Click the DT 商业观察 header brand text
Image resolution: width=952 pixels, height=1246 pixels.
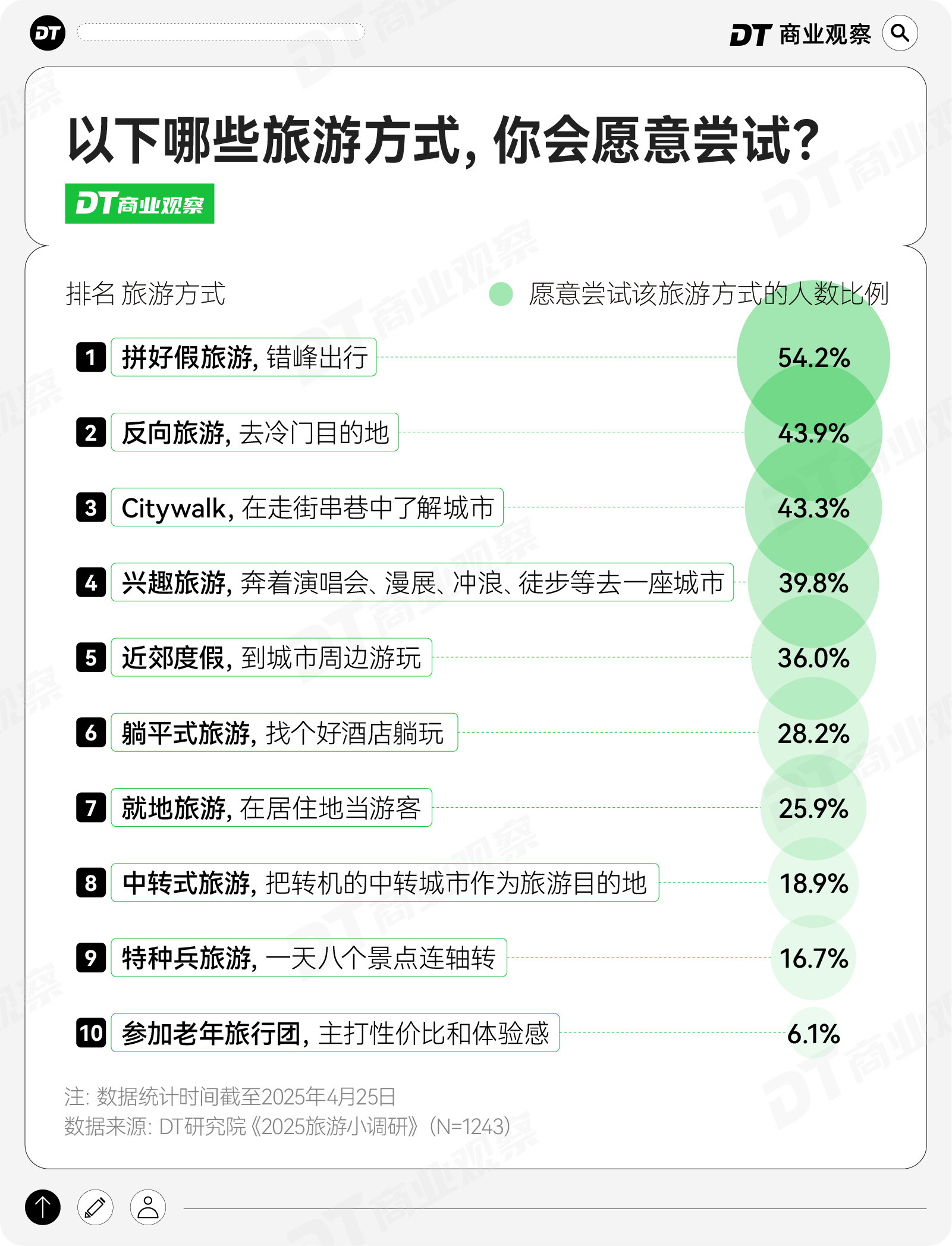click(800, 34)
